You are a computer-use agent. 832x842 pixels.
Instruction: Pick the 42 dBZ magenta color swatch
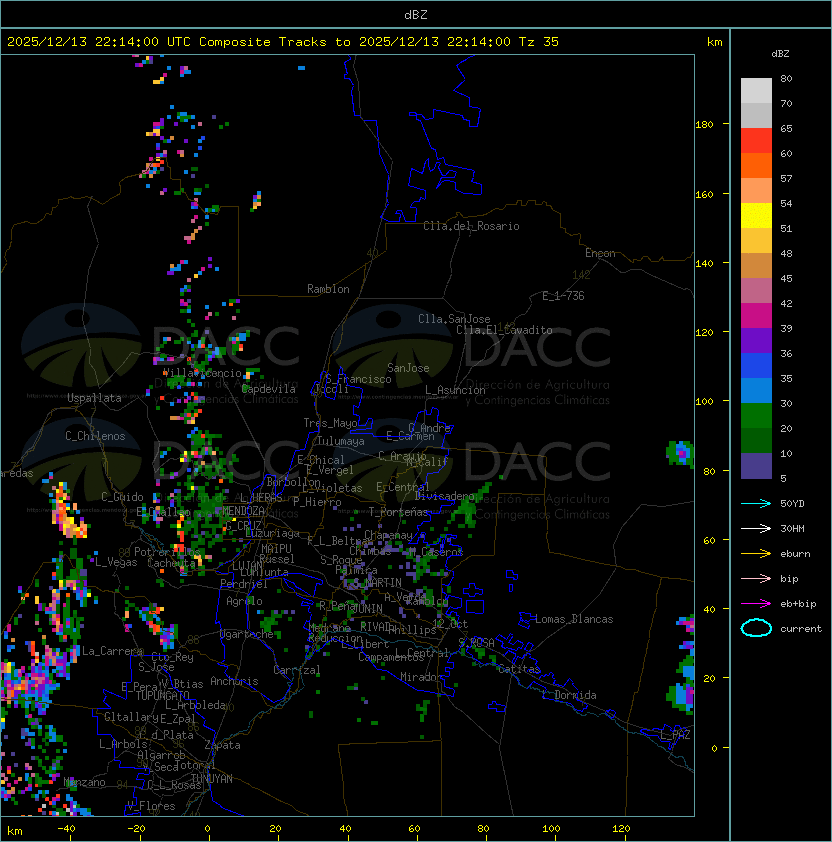pyautogui.click(x=756, y=315)
